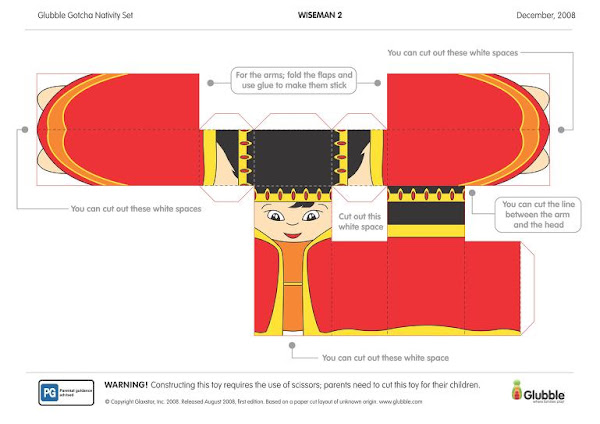600x424 pixels.
Task: Click the gray dot beside the arm-and-head callout
Action: click(x=472, y=193)
